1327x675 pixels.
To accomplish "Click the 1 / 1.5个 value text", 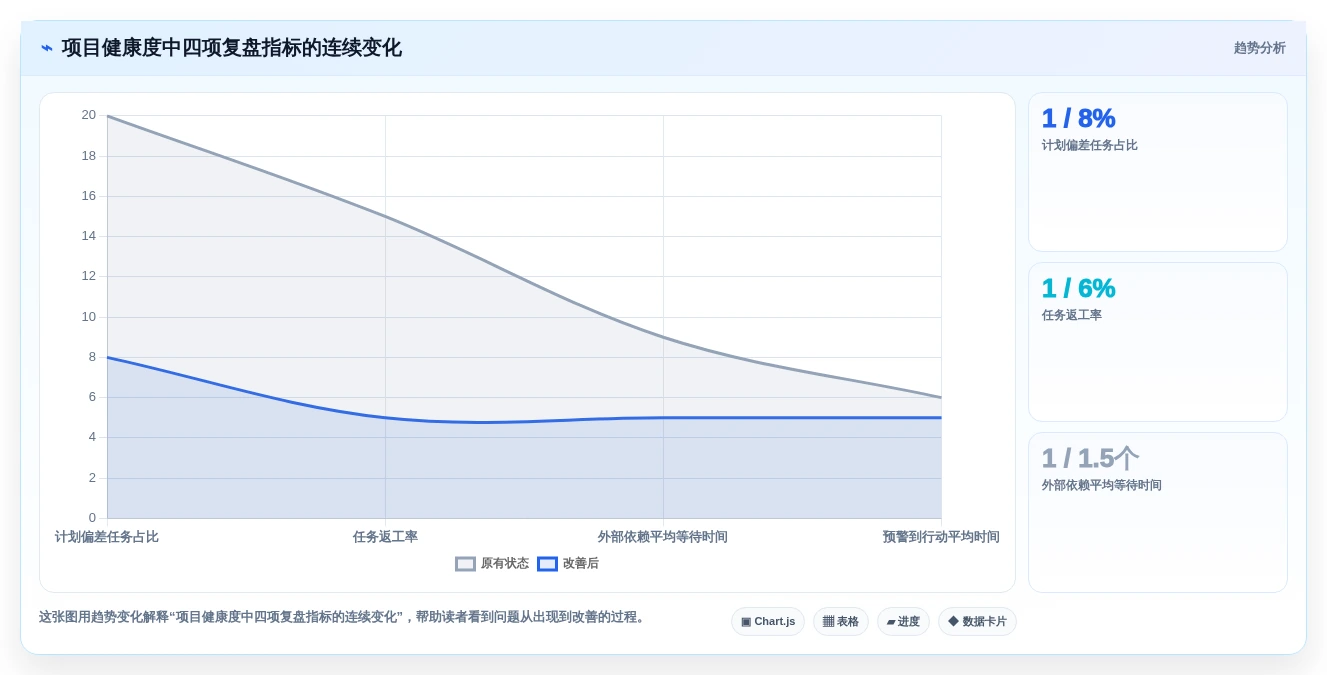I will point(1090,458).
